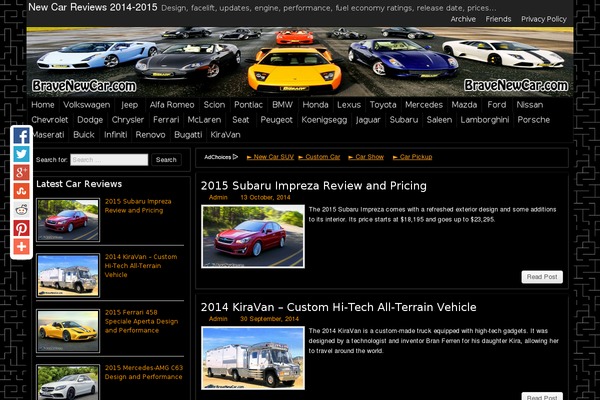Open sidebar link 2015 Subaru Impreza Review
Image resolution: width=600 pixels, height=400 pixels.
click(138, 206)
